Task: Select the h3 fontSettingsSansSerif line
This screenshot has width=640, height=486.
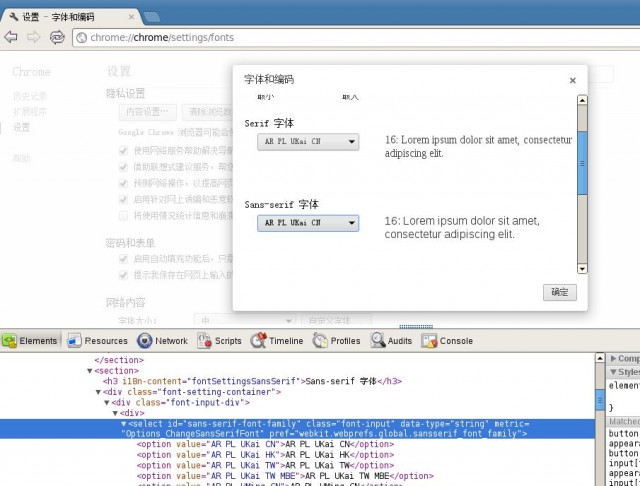Action: point(252,382)
